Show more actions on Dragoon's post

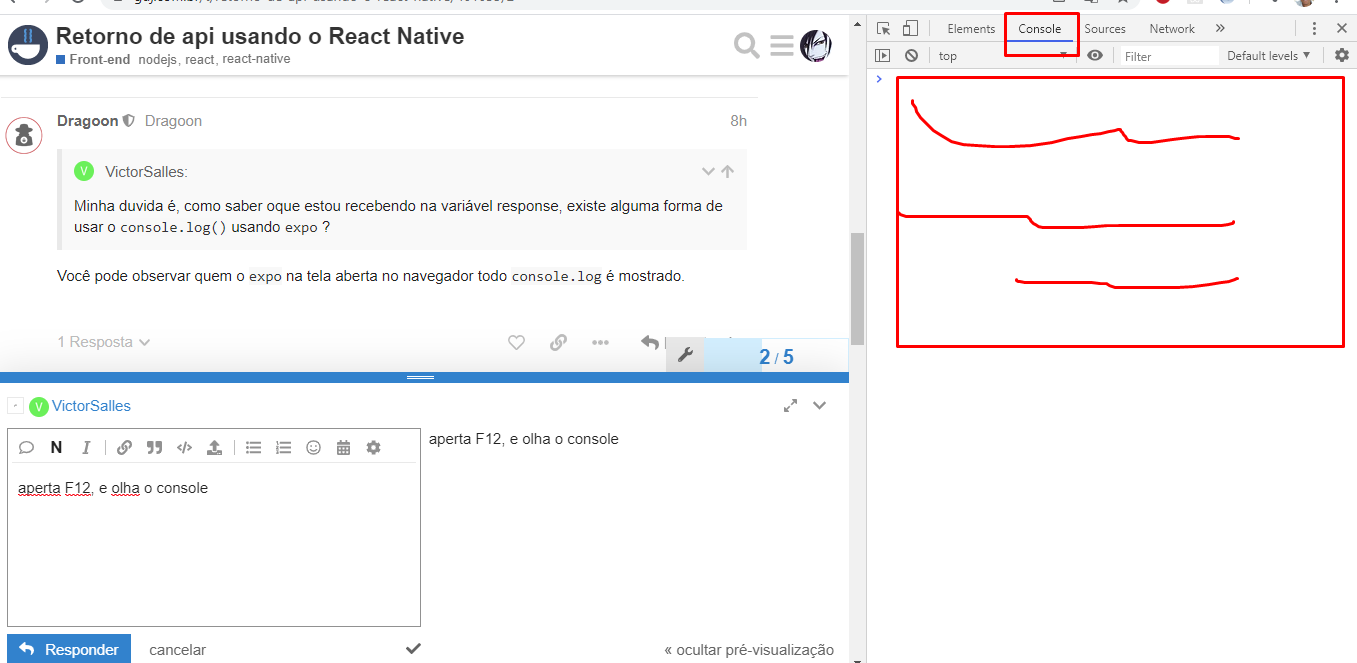[600, 342]
